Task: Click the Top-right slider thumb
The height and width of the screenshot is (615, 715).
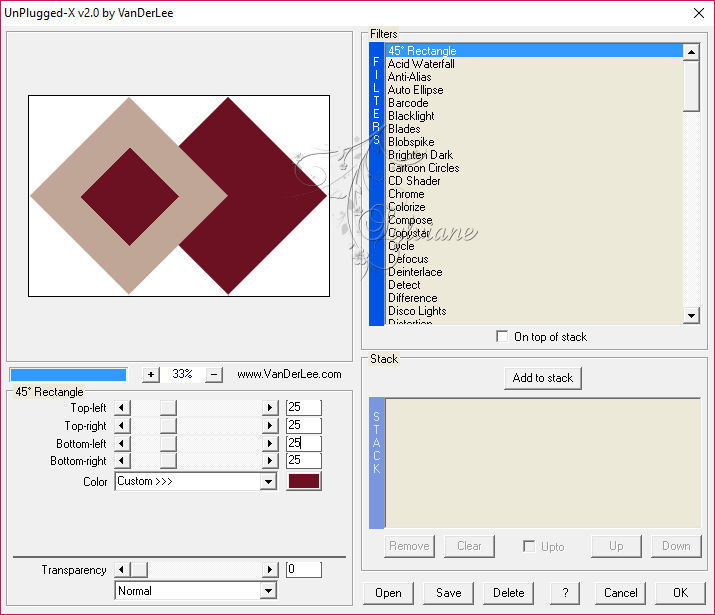Action: 168,426
